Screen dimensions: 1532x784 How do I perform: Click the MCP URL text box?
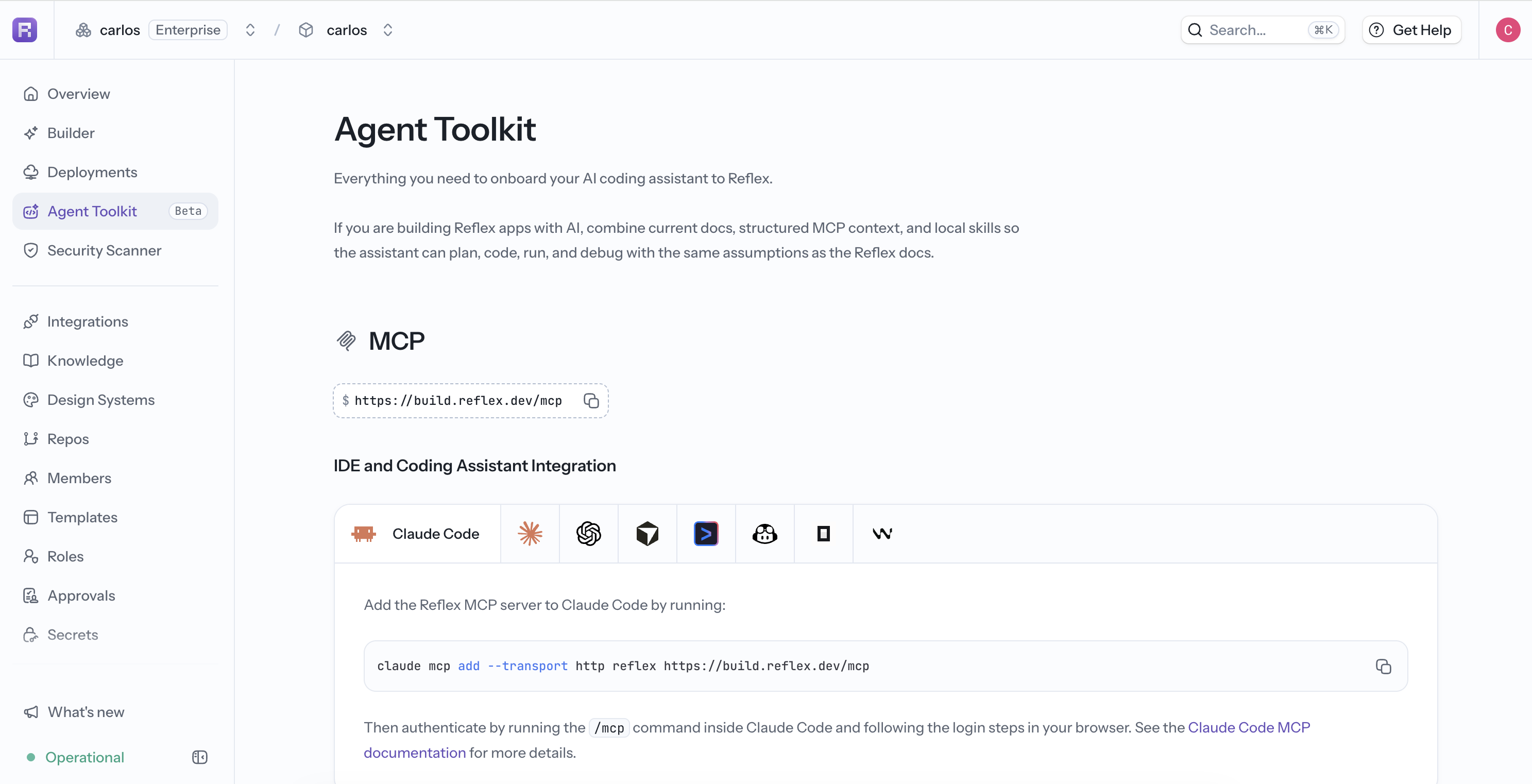470,401
